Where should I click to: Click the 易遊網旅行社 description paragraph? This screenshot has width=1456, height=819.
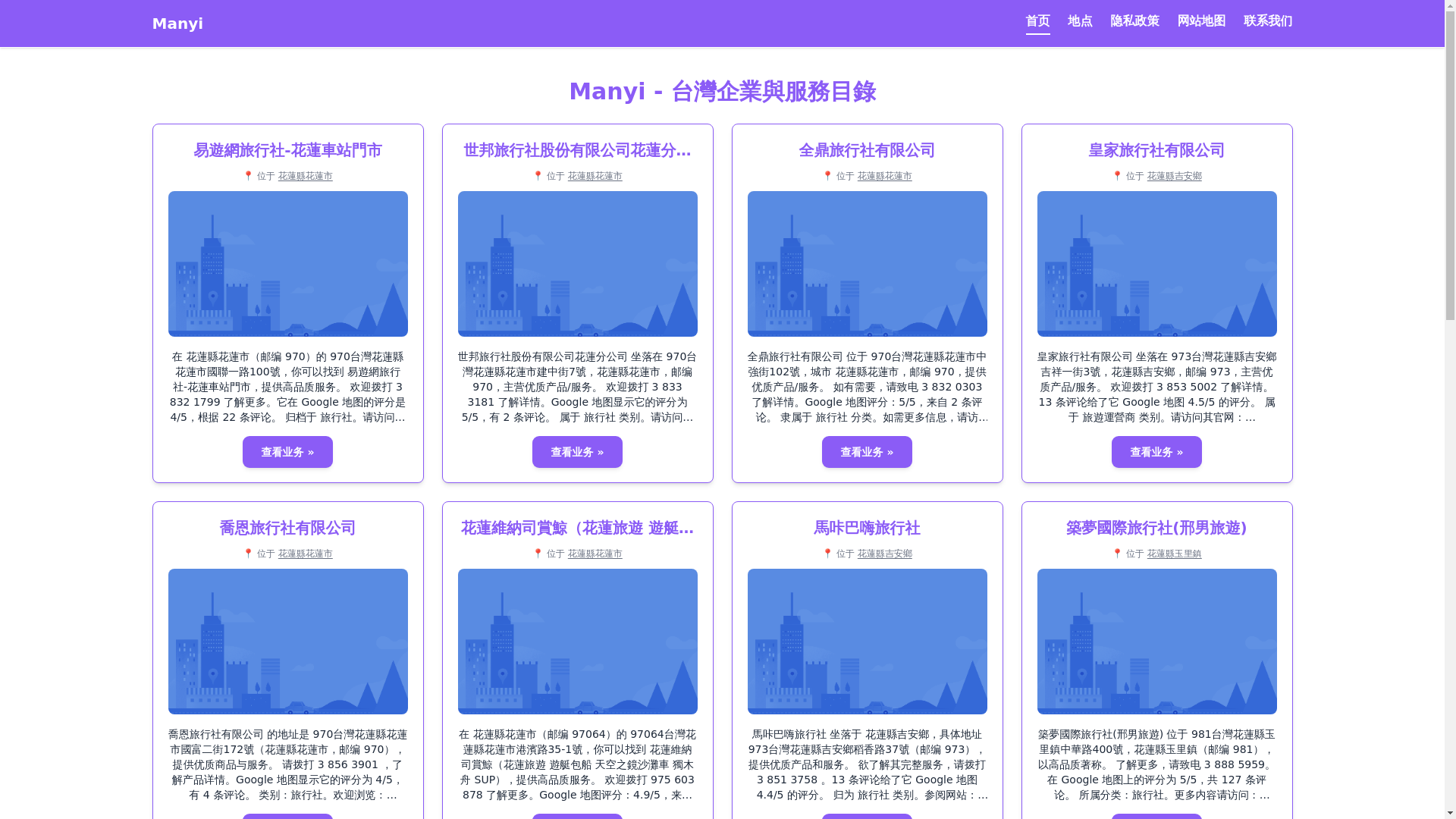287,387
